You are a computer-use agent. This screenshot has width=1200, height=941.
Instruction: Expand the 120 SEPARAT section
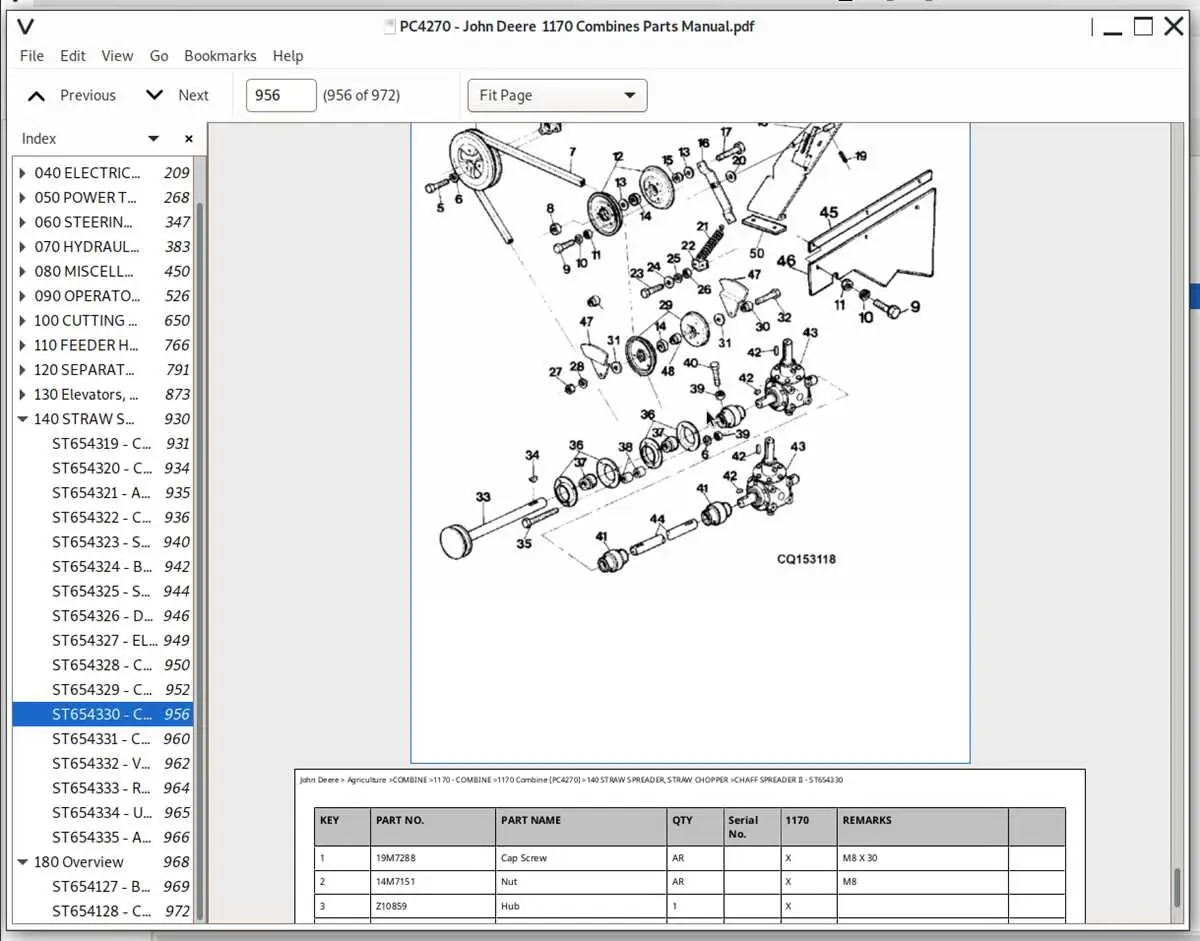23,370
